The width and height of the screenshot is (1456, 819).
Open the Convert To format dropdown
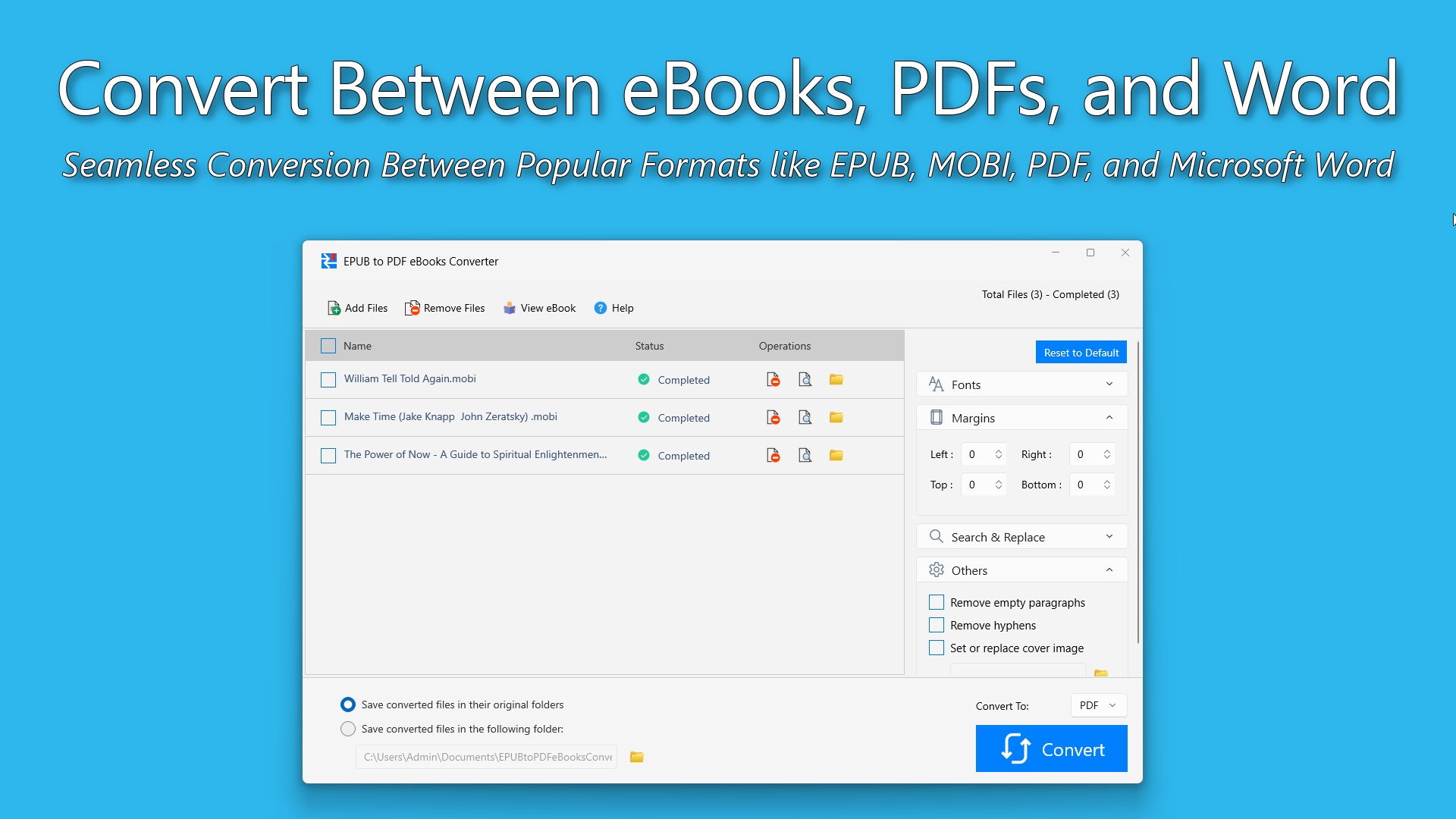coord(1097,705)
